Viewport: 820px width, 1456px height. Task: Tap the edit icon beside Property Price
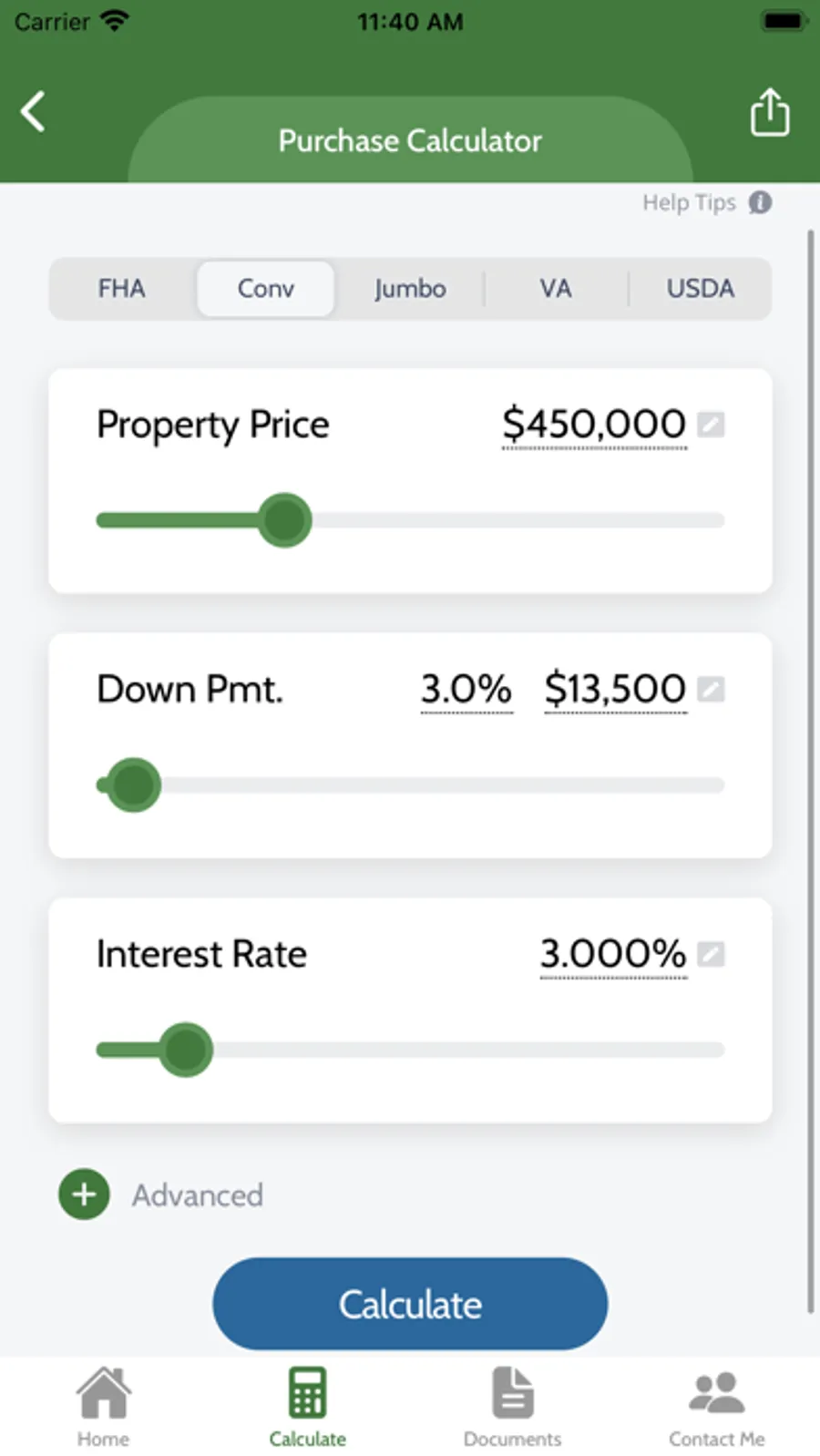click(711, 425)
